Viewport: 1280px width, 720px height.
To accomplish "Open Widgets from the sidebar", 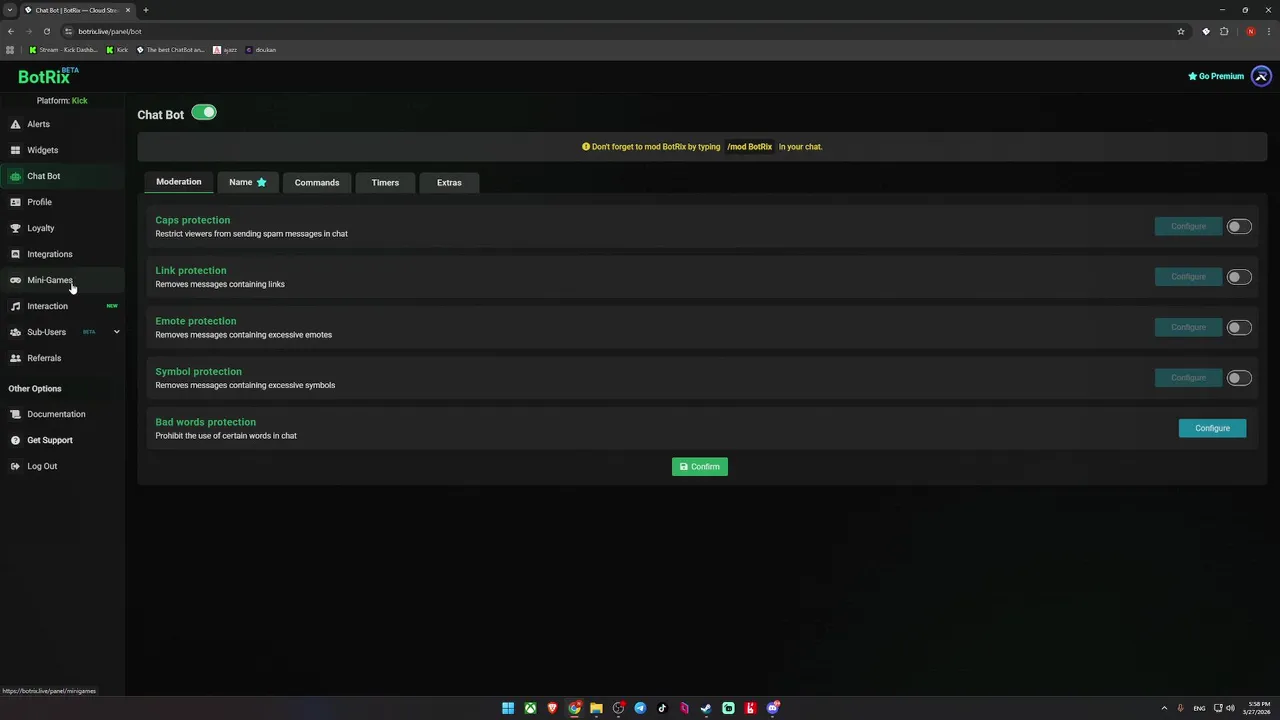I will click(x=42, y=150).
